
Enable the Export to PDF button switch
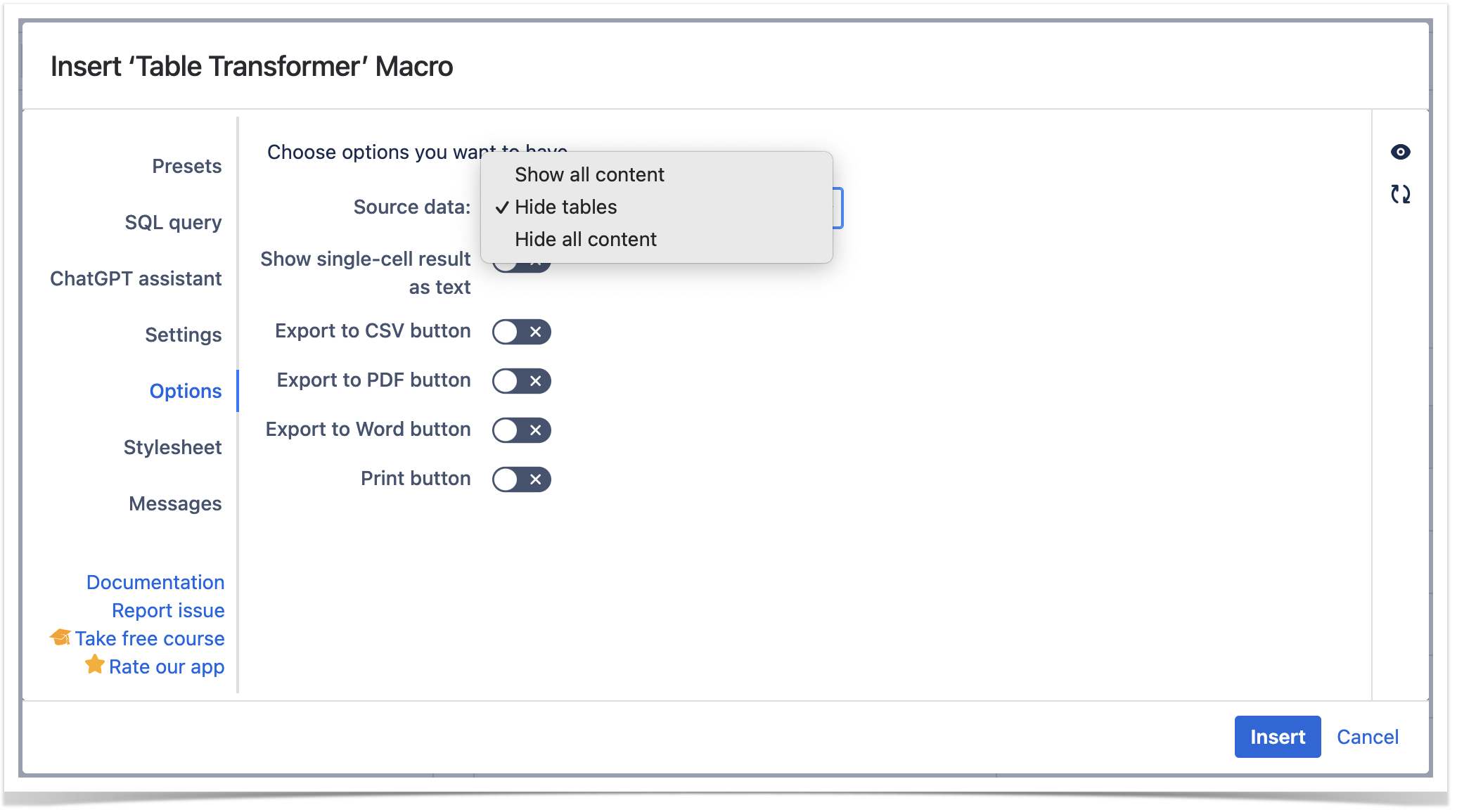[x=521, y=381]
